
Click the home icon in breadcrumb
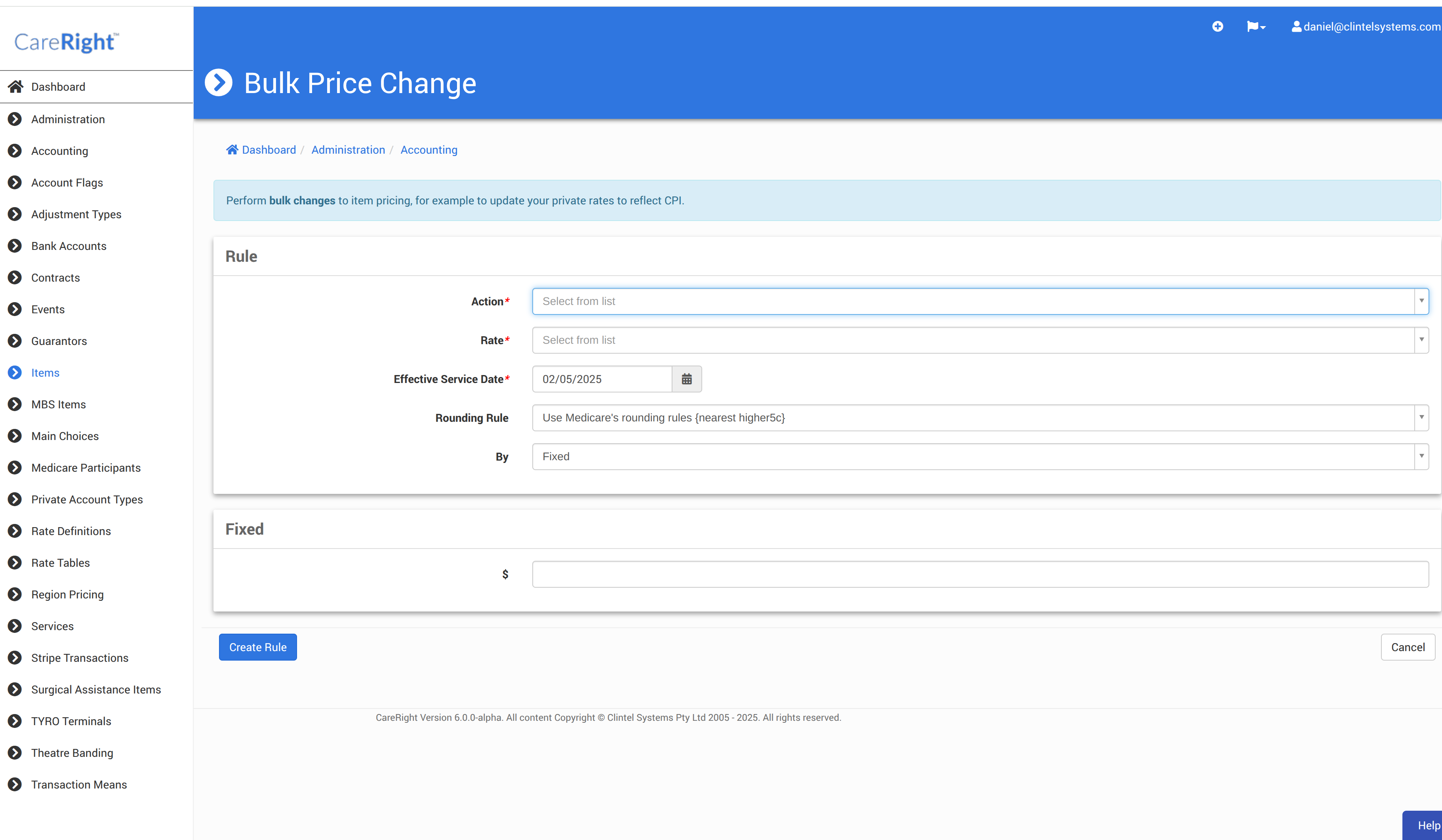pyautogui.click(x=232, y=149)
